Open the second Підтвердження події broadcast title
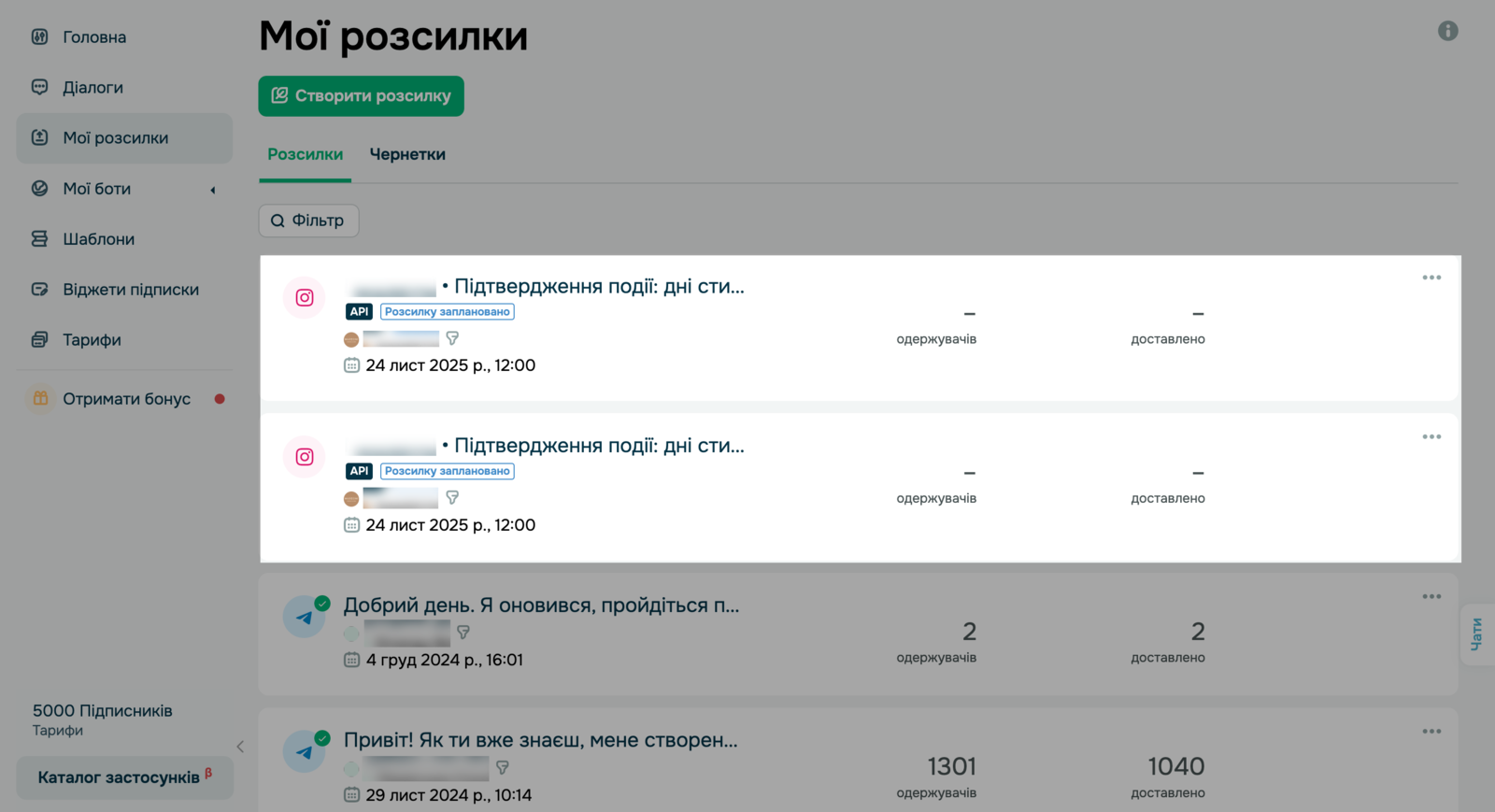The width and height of the screenshot is (1495, 812). click(x=600, y=446)
